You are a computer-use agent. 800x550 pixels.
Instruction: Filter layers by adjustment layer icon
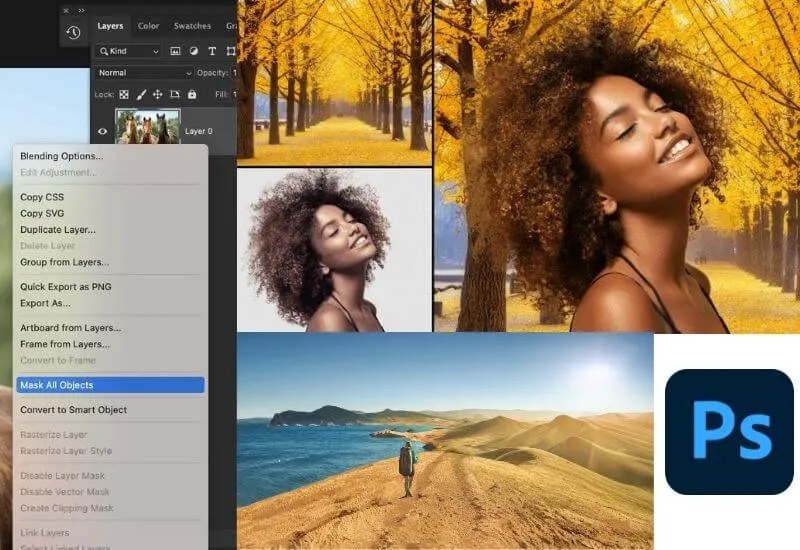(x=194, y=51)
